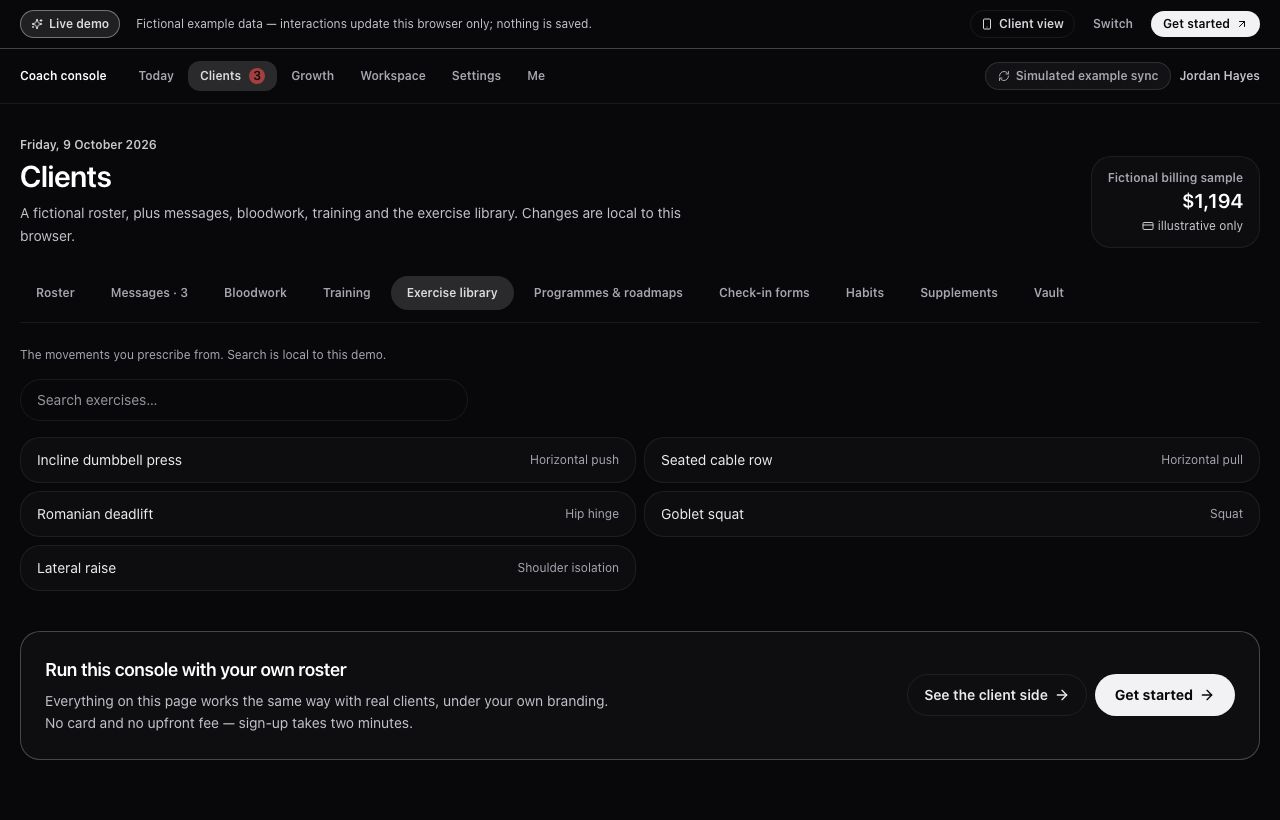The width and height of the screenshot is (1280, 820).
Task: Switch to the Roster tab
Action: 55,293
